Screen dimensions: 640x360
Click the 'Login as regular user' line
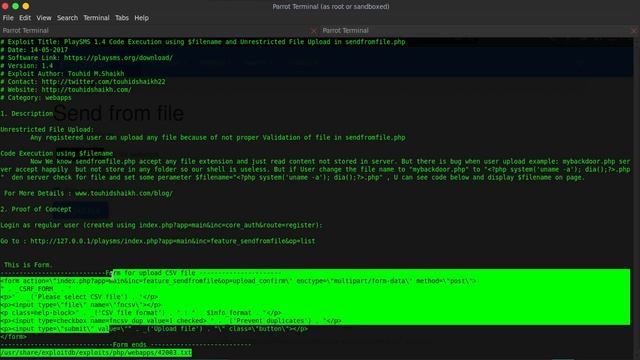click(x=162, y=225)
